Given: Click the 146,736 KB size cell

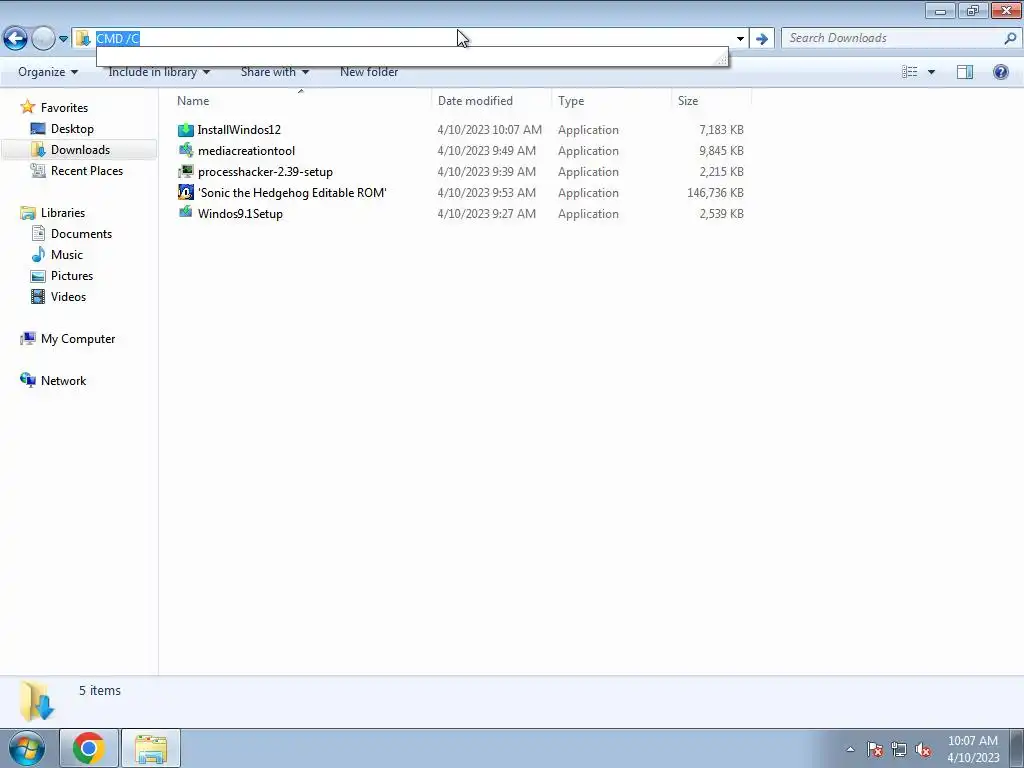Looking at the screenshot, I should pyautogui.click(x=715, y=193).
